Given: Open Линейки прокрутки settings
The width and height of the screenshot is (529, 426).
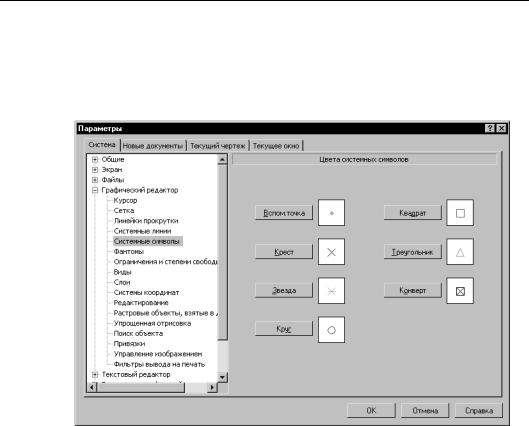Looking at the screenshot, I should coord(146,221).
